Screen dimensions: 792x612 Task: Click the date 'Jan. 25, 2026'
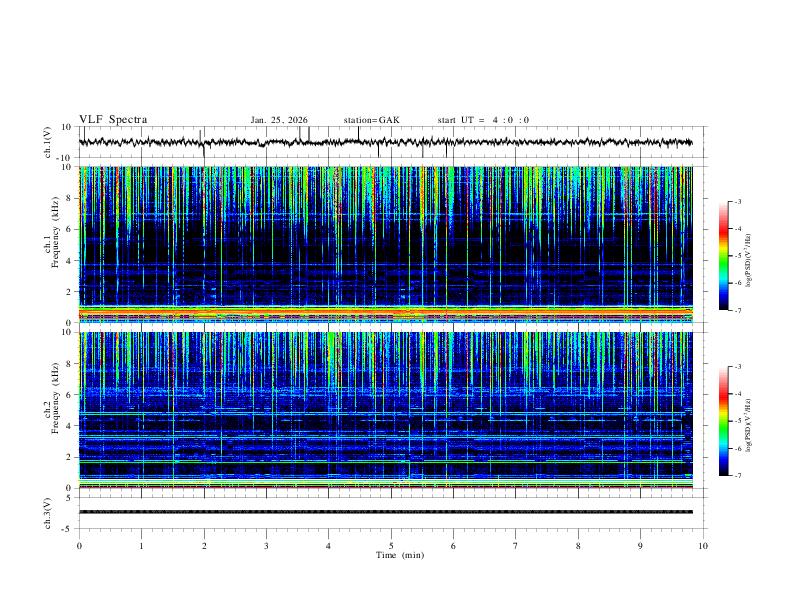pyautogui.click(x=279, y=120)
